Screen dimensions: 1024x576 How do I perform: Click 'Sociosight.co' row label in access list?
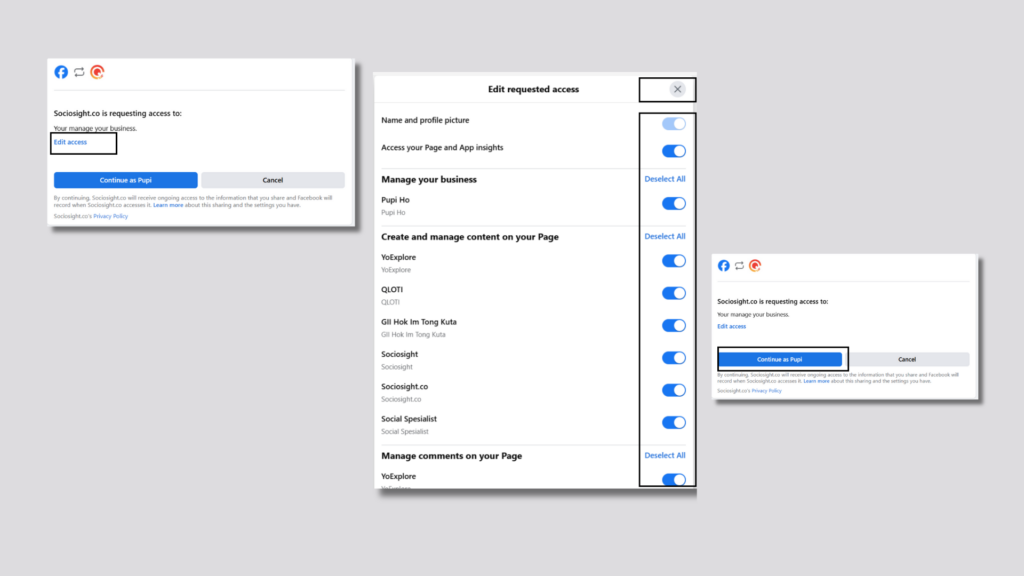pyautogui.click(x=404, y=387)
